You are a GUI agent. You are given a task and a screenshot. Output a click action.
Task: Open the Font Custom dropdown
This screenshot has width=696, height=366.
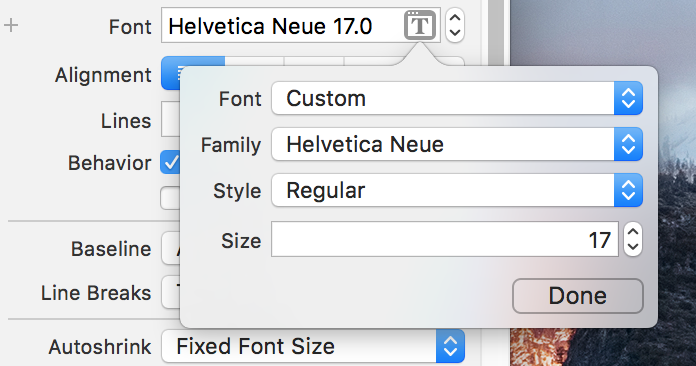tap(457, 98)
